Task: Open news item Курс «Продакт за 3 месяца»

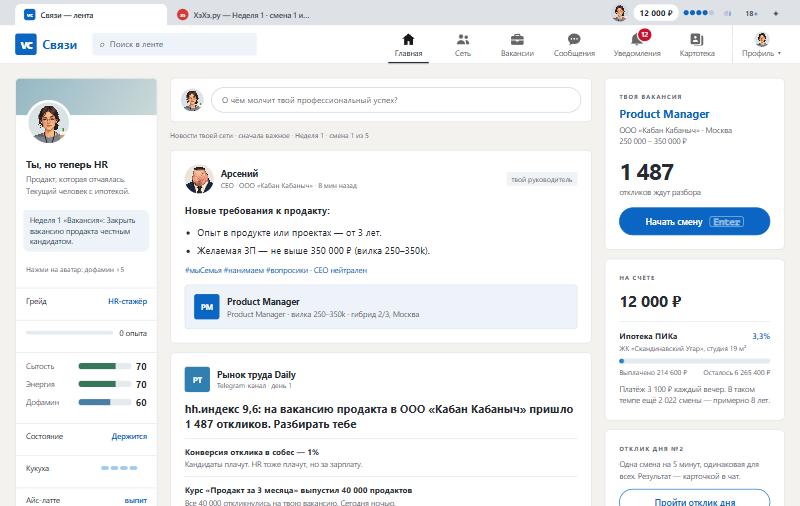Action: point(298,490)
